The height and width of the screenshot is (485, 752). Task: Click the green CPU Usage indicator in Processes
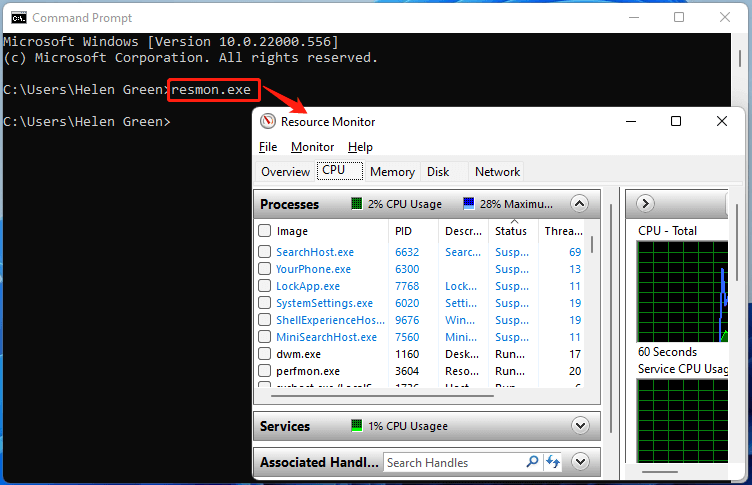coord(356,203)
